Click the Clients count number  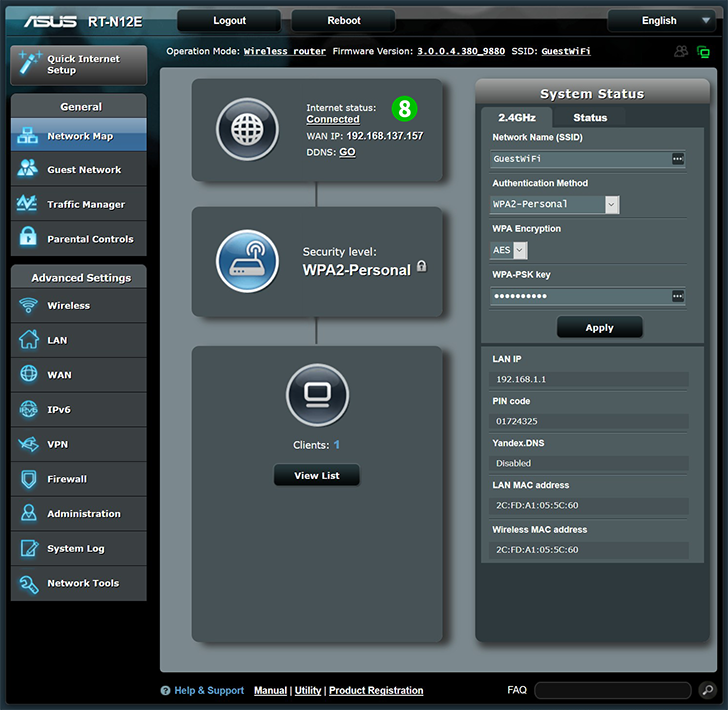pos(336,445)
